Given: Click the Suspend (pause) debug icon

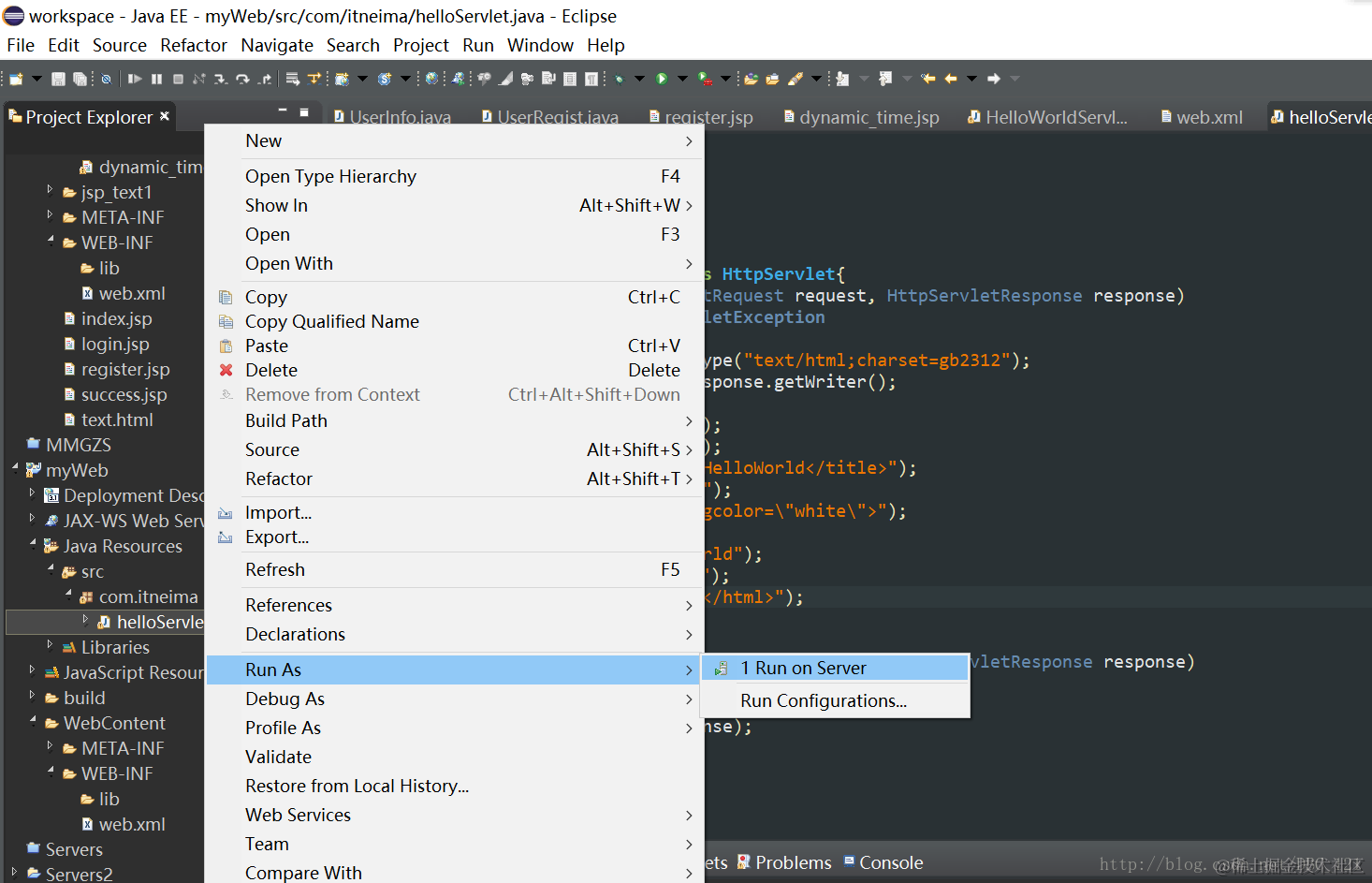Looking at the screenshot, I should point(156,79).
